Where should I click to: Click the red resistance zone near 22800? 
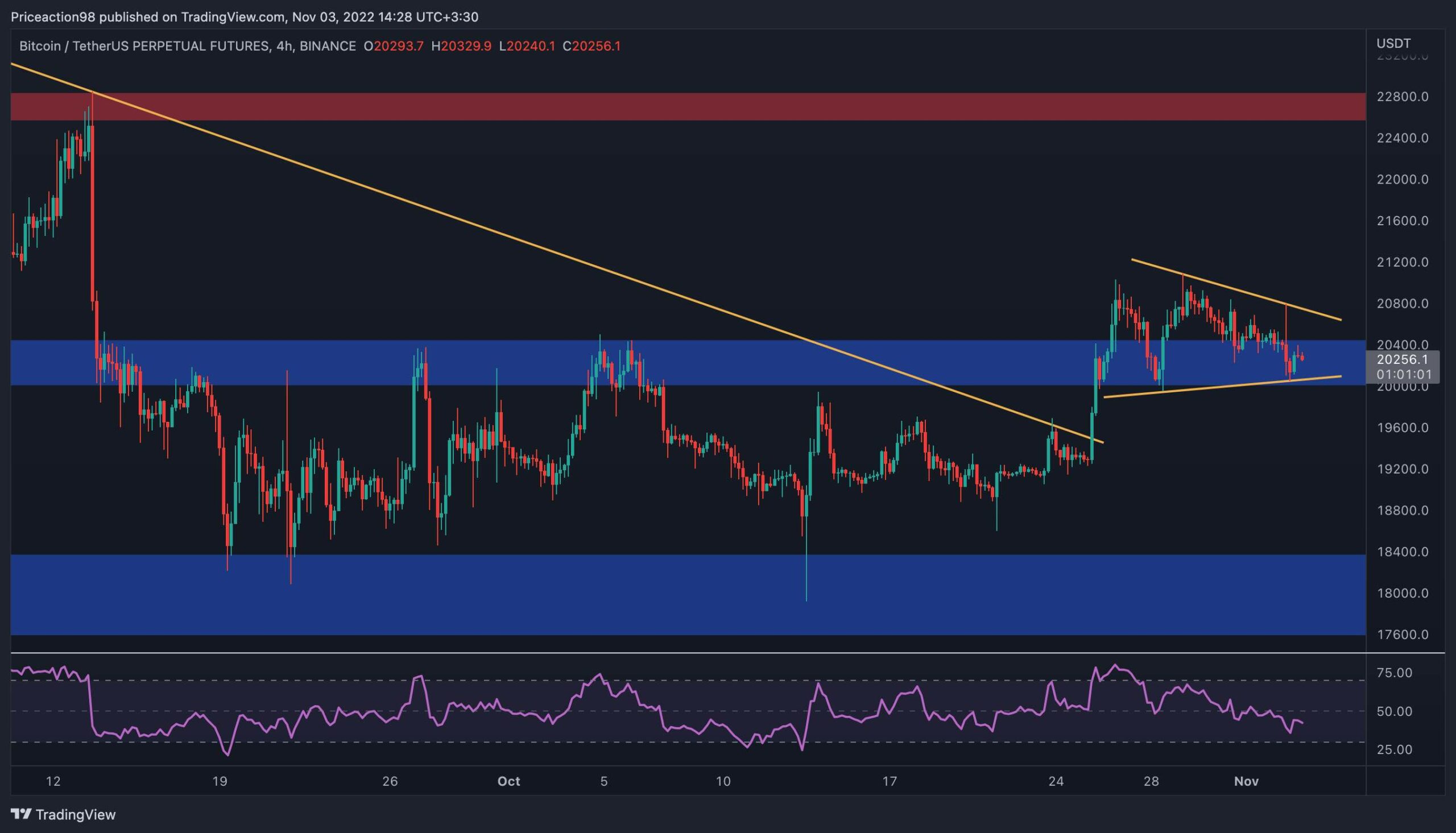point(686,106)
